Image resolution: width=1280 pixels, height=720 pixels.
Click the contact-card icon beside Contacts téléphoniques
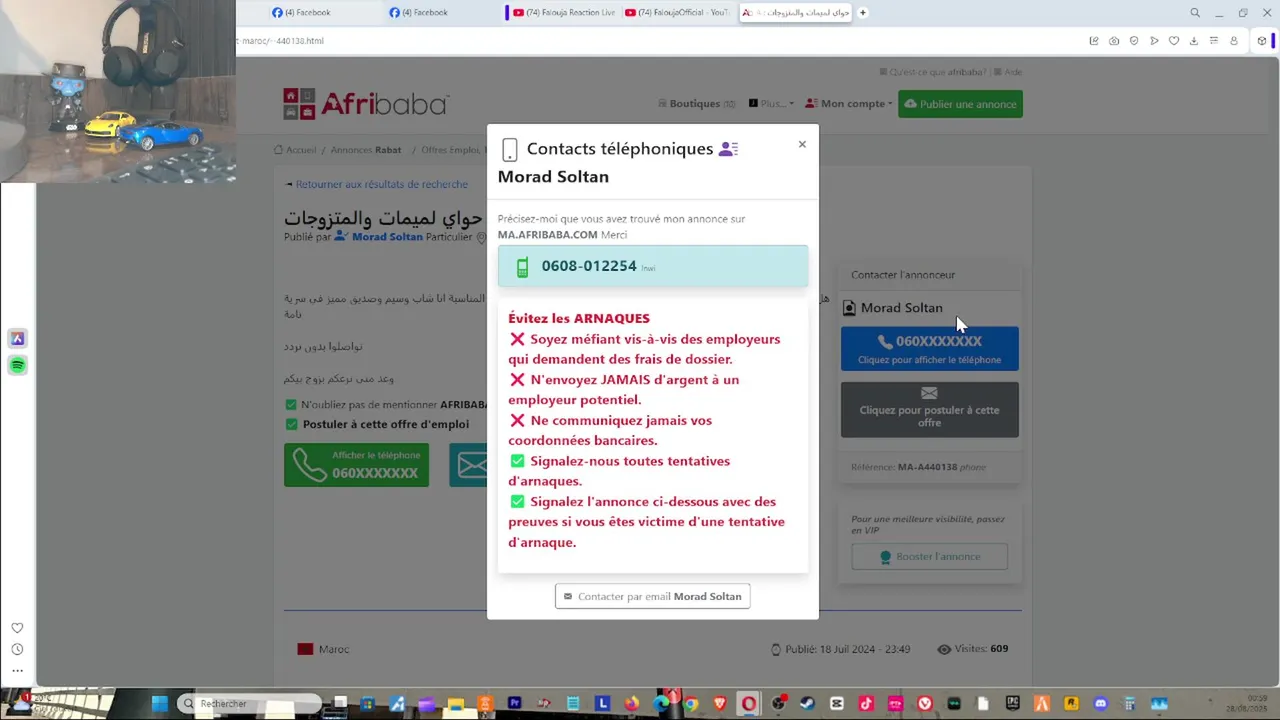tap(729, 149)
